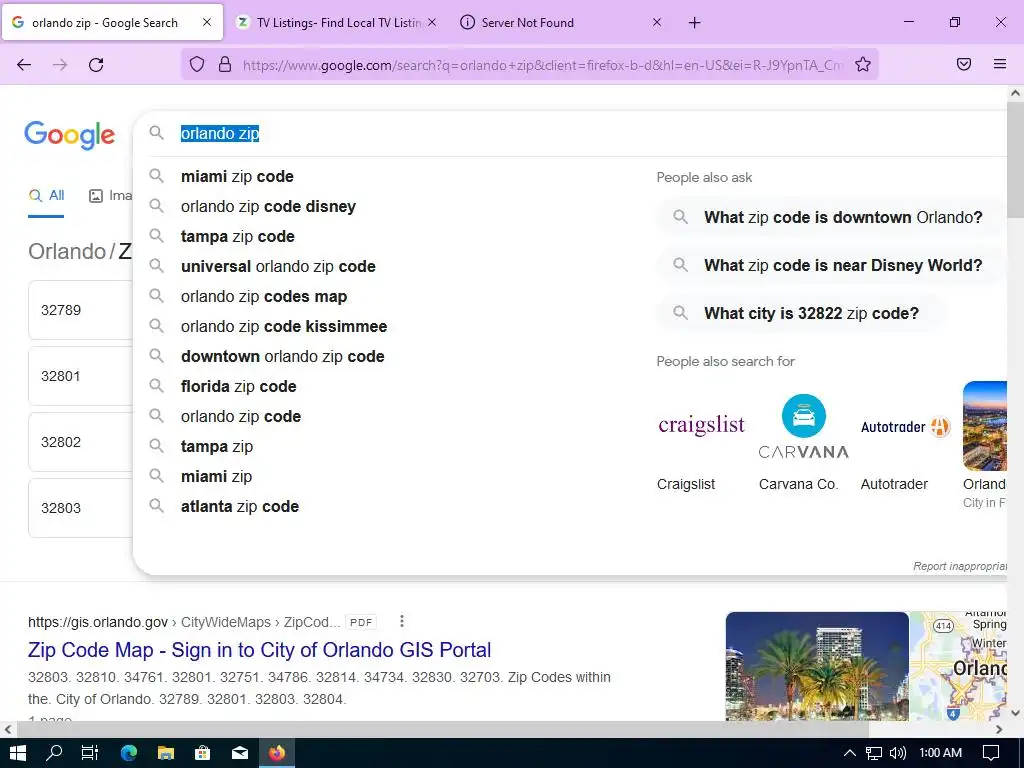Choose suggestion tampa zip code
Viewport: 1024px width, 768px height.
click(x=238, y=237)
